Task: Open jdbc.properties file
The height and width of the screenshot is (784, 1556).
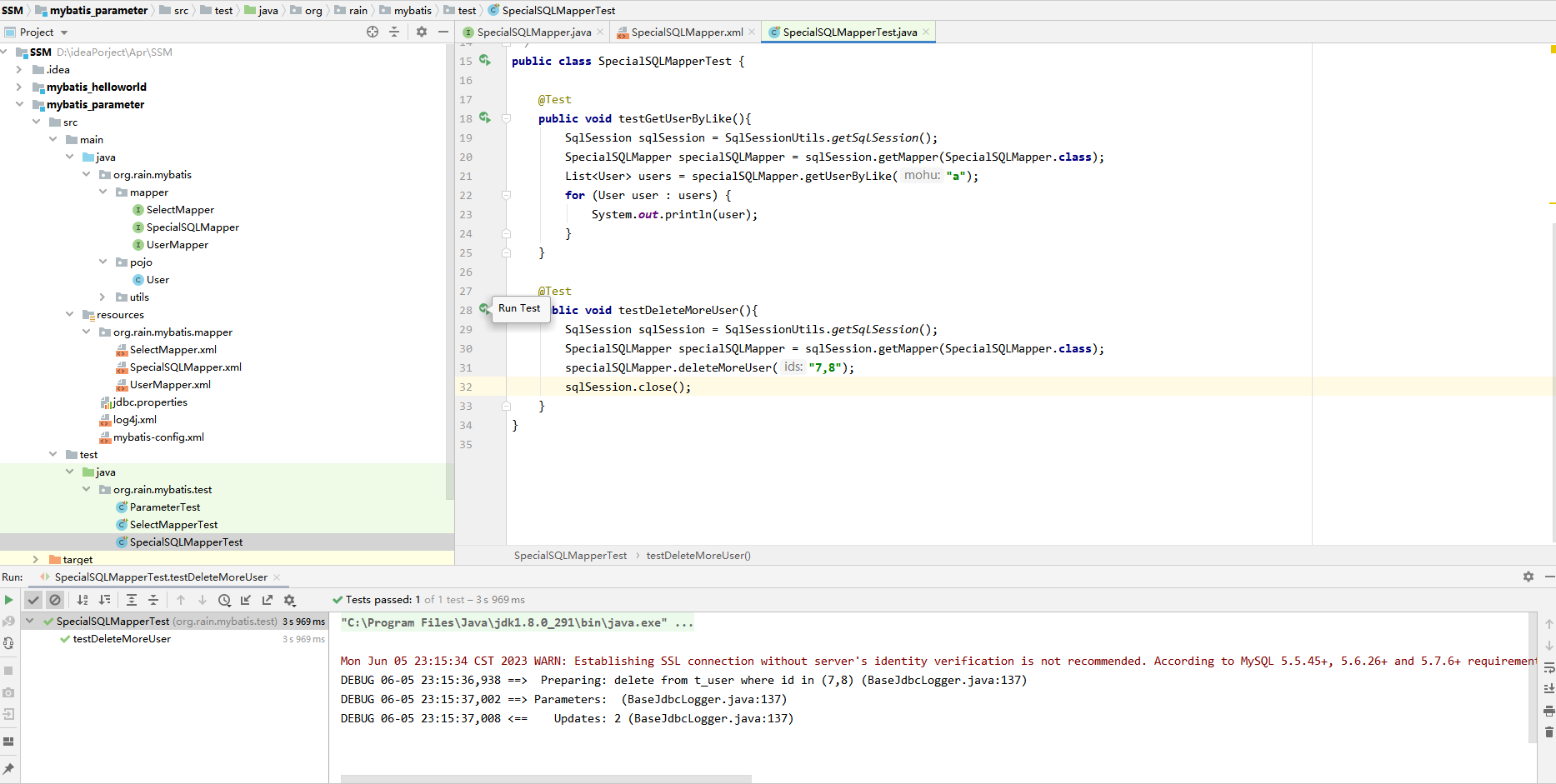Action: click(149, 402)
